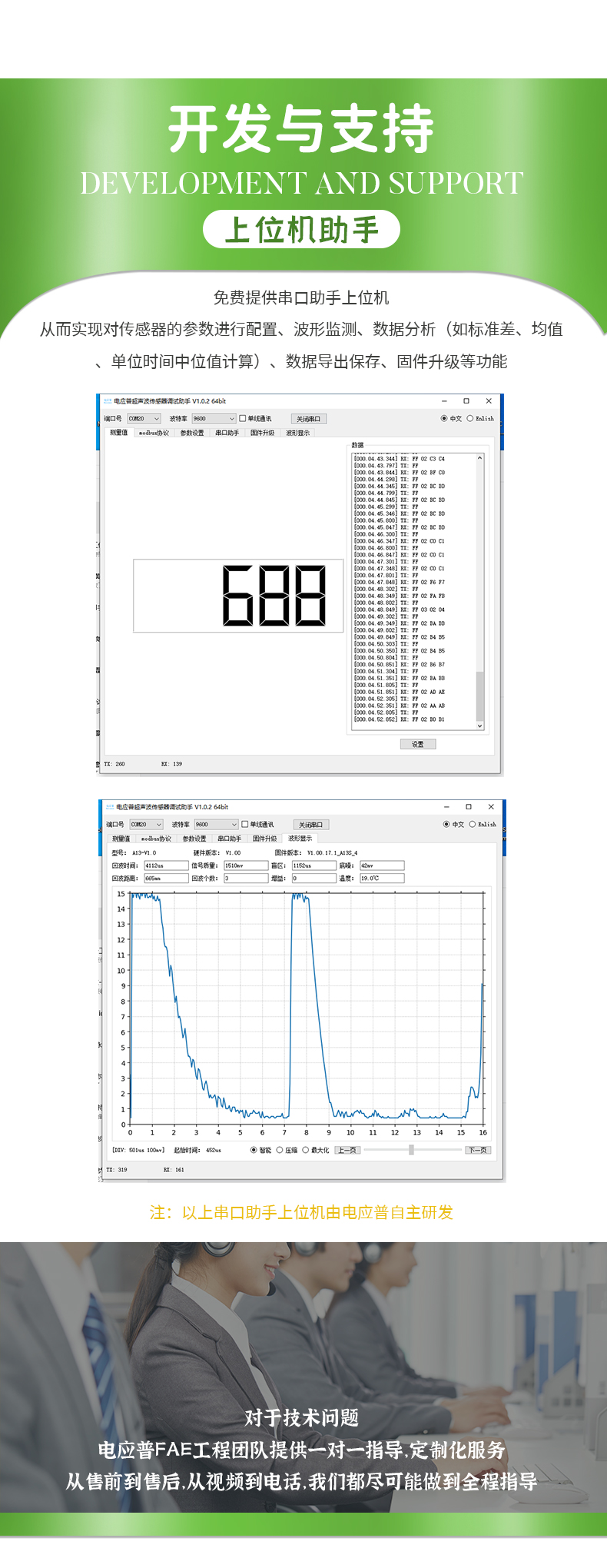Open the baud rate dropdown in the 688 measurement window
607x1568 pixels.
click(214, 419)
